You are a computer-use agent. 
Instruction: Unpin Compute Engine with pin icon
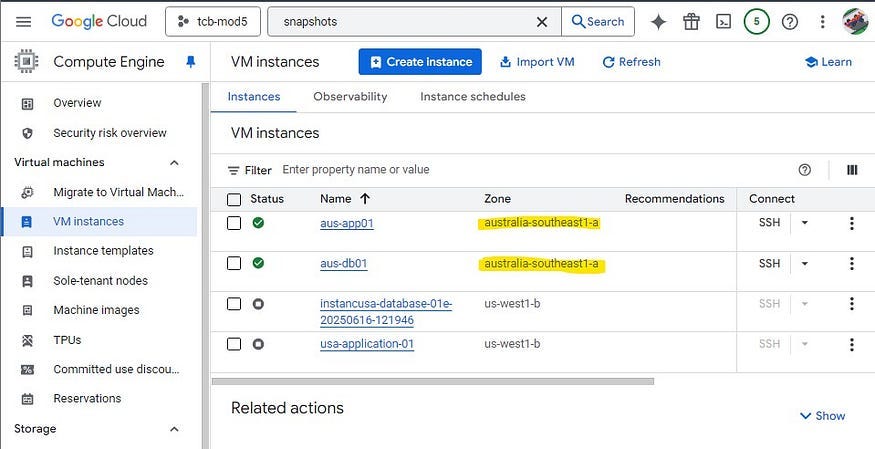(x=190, y=62)
